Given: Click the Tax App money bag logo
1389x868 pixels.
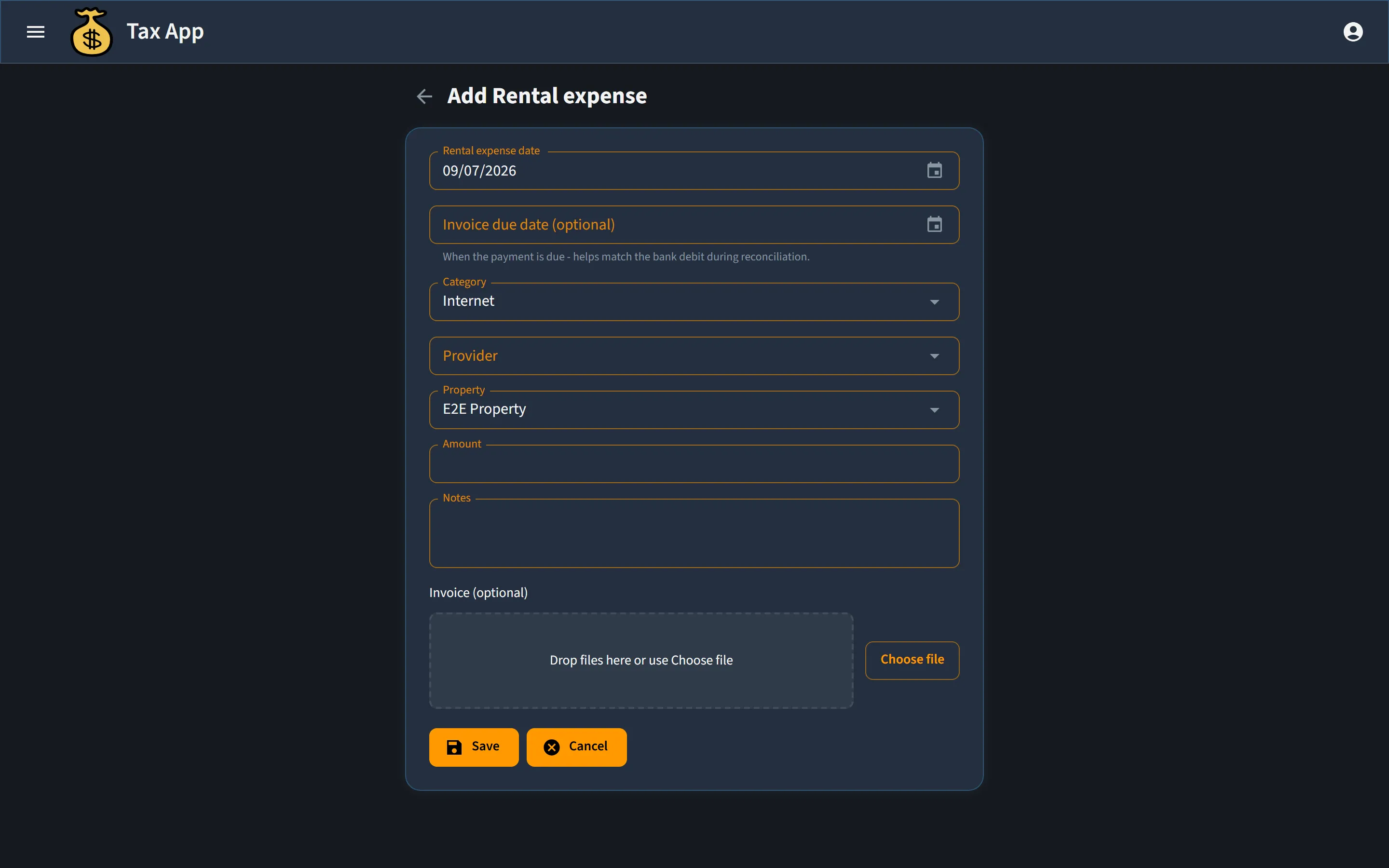Looking at the screenshot, I should pyautogui.click(x=91, y=31).
